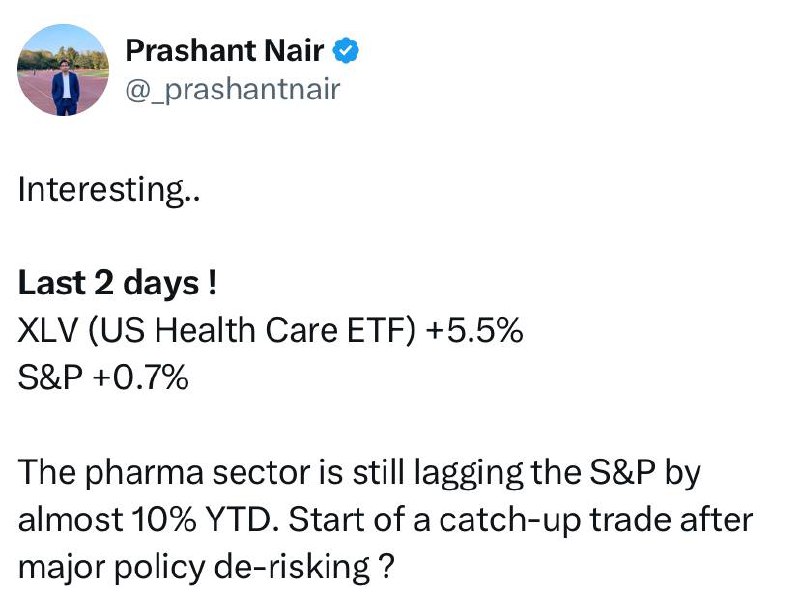Open the @_prashantnair handle link
This screenshot has width=800, height=615.
[x=232, y=90]
